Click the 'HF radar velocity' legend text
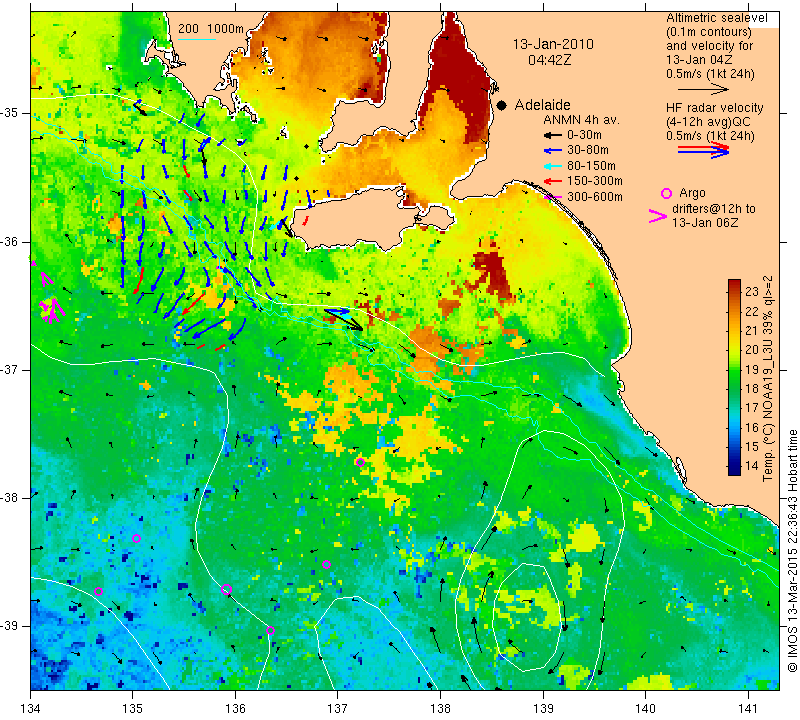800x720 pixels. coord(714,108)
